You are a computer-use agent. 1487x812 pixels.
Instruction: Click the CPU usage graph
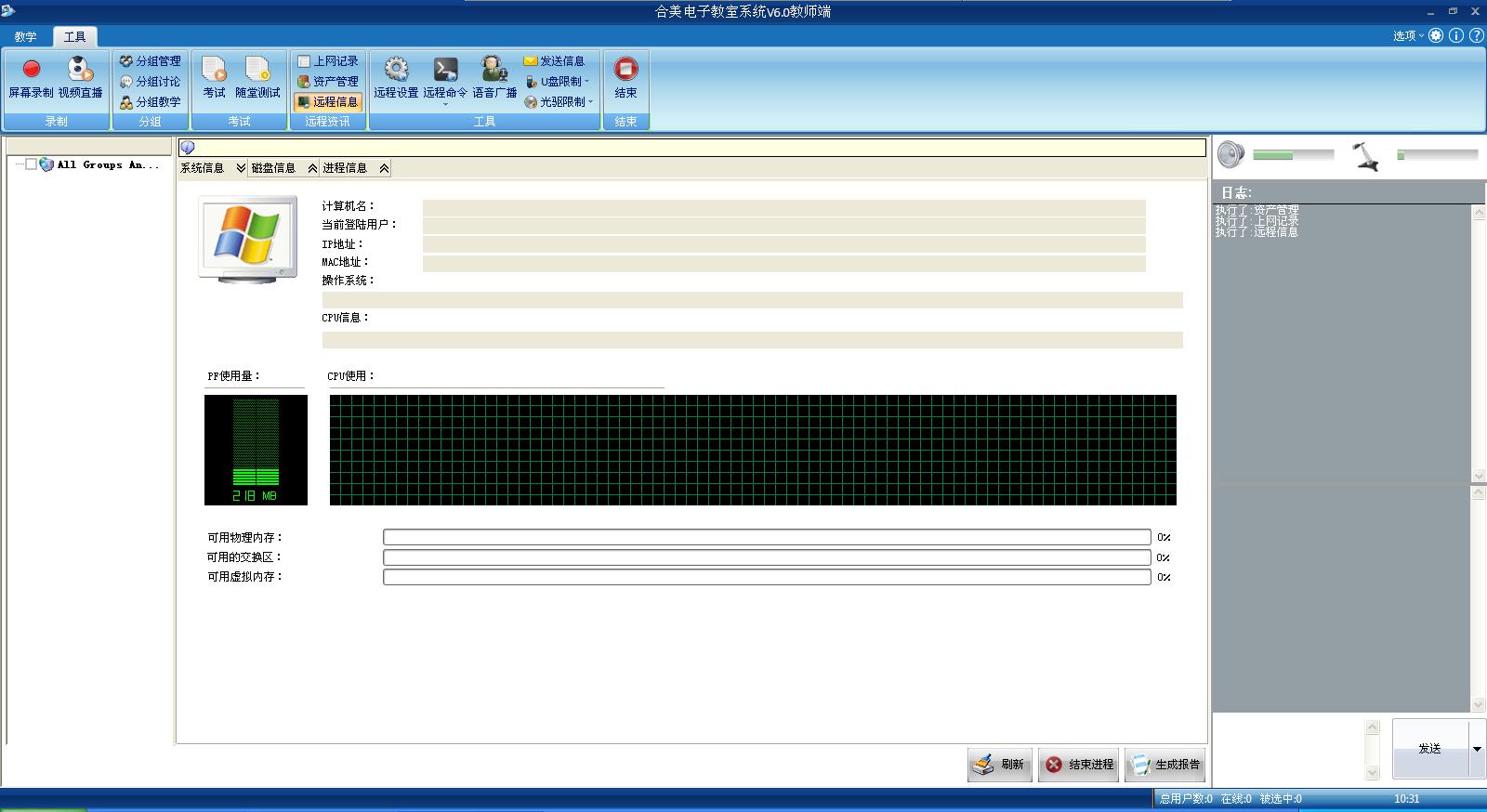[x=753, y=450]
